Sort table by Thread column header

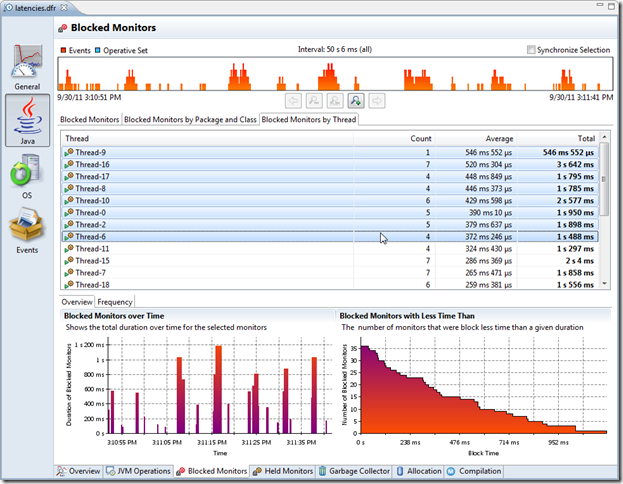click(x=207, y=139)
